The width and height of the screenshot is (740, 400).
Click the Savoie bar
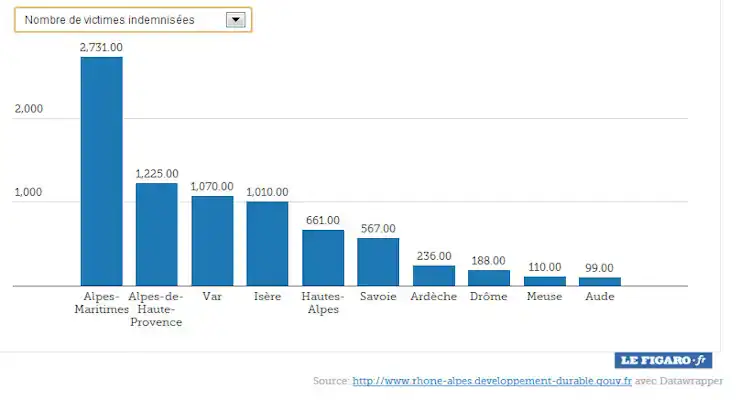[x=378, y=262]
